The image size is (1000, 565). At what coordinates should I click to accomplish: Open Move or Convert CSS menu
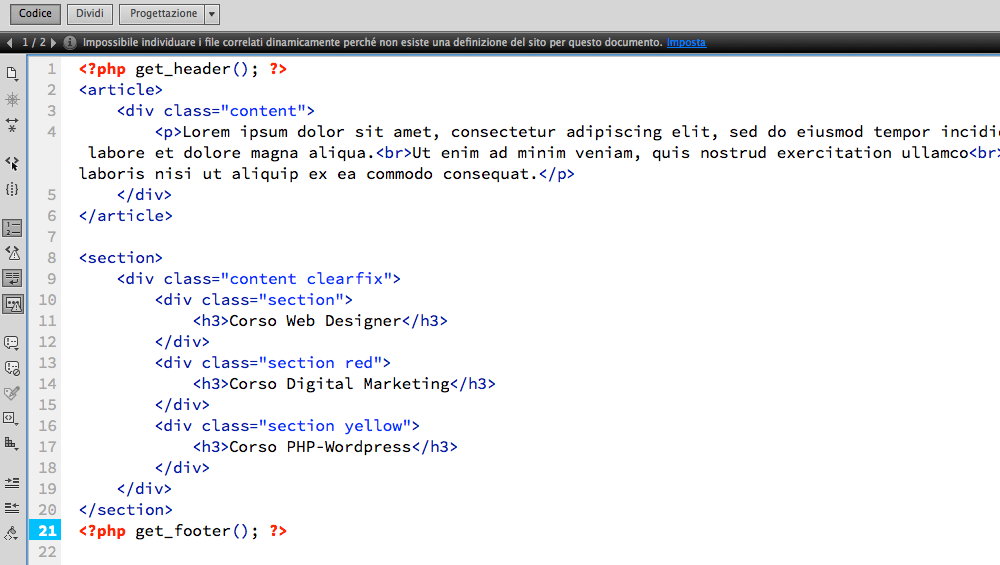tap(12, 443)
